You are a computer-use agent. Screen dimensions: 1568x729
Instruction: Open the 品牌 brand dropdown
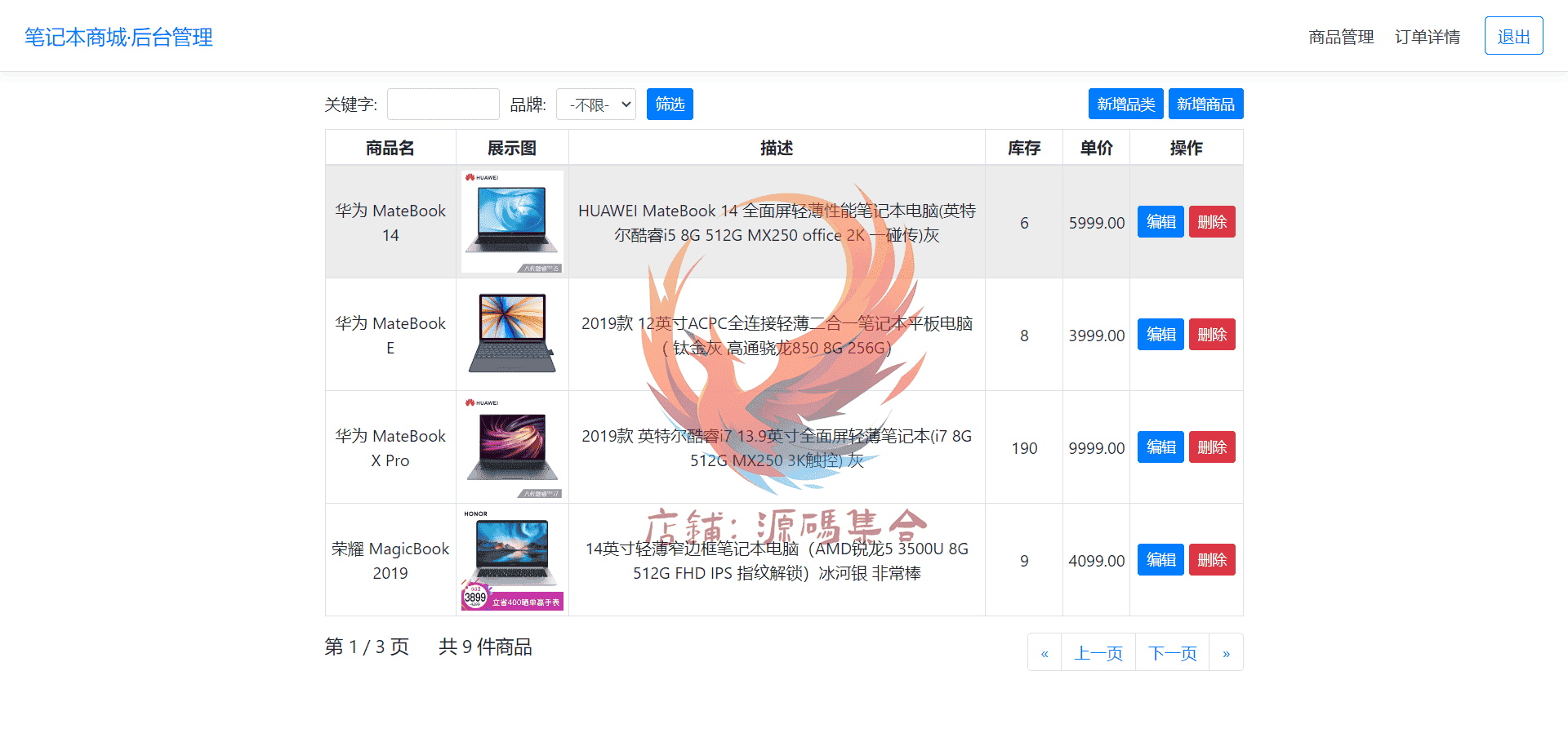coord(596,104)
